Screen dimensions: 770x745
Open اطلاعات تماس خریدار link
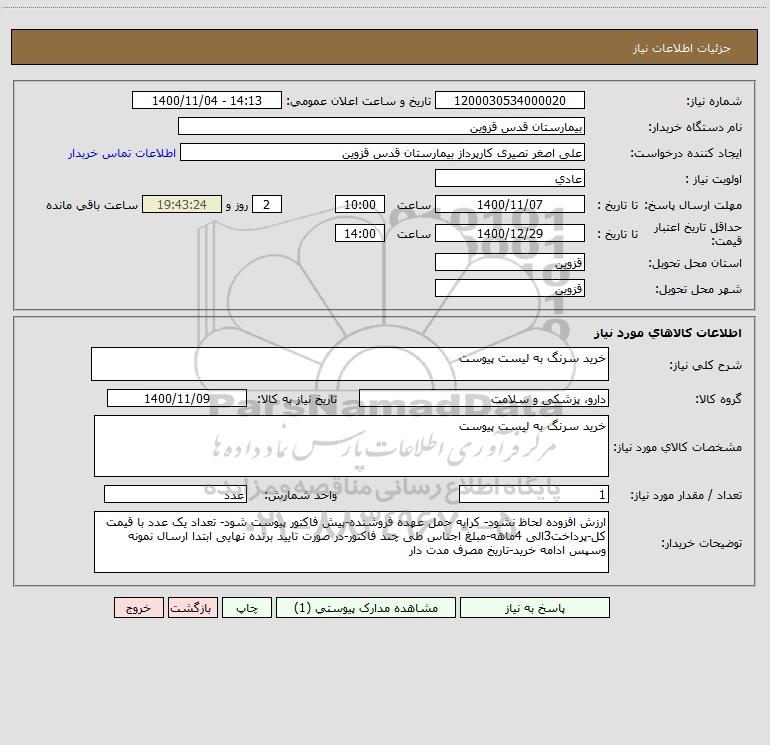pos(122,153)
